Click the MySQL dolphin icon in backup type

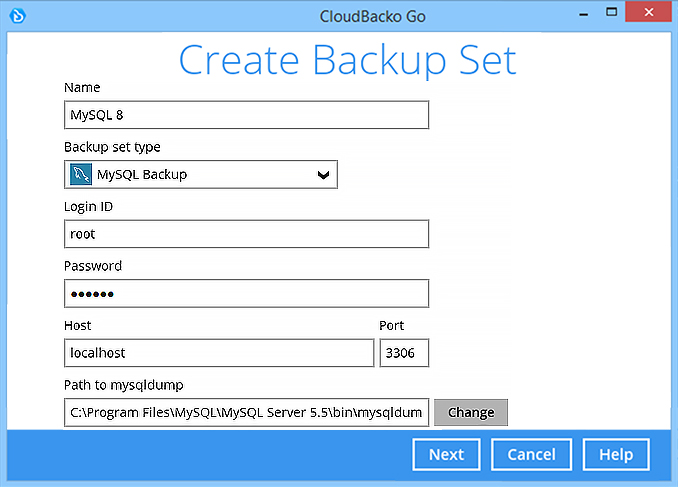pos(81,174)
